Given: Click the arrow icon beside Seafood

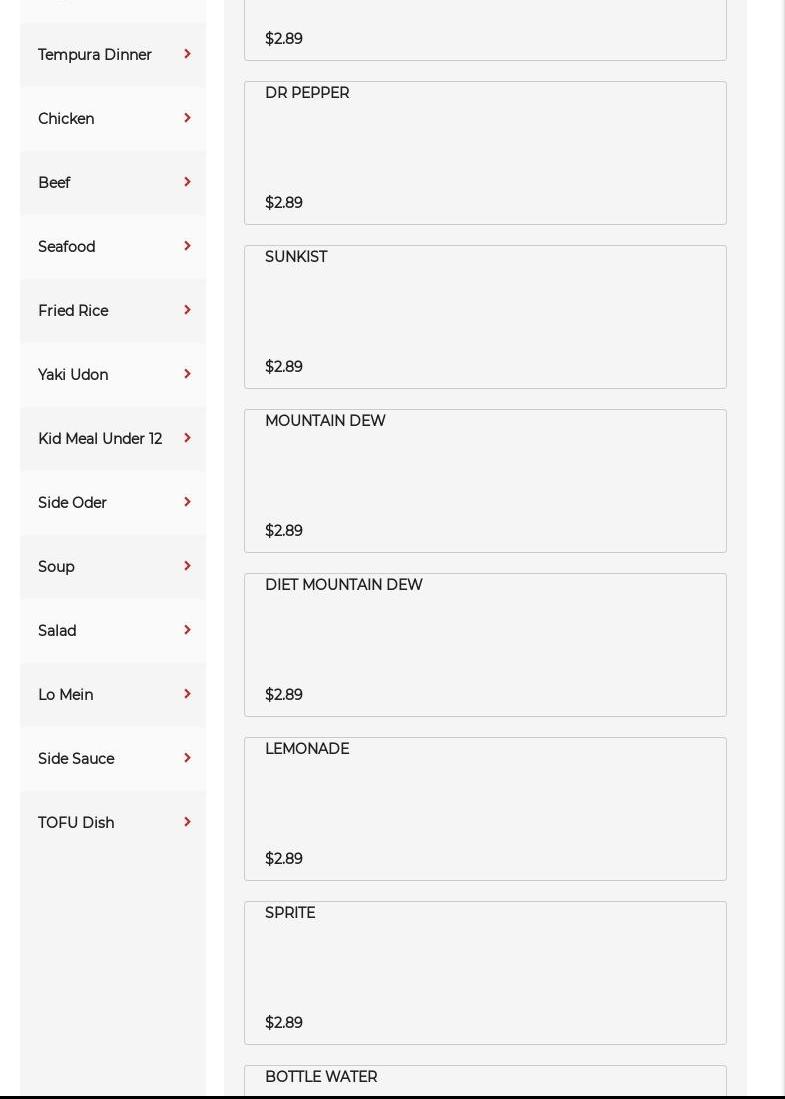Looking at the screenshot, I should point(187,246).
